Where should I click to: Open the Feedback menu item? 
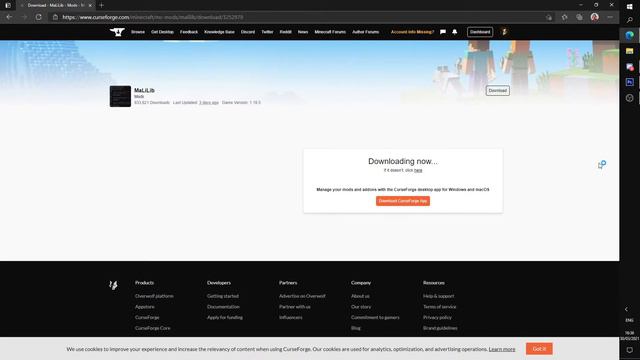pyautogui.click(x=189, y=32)
